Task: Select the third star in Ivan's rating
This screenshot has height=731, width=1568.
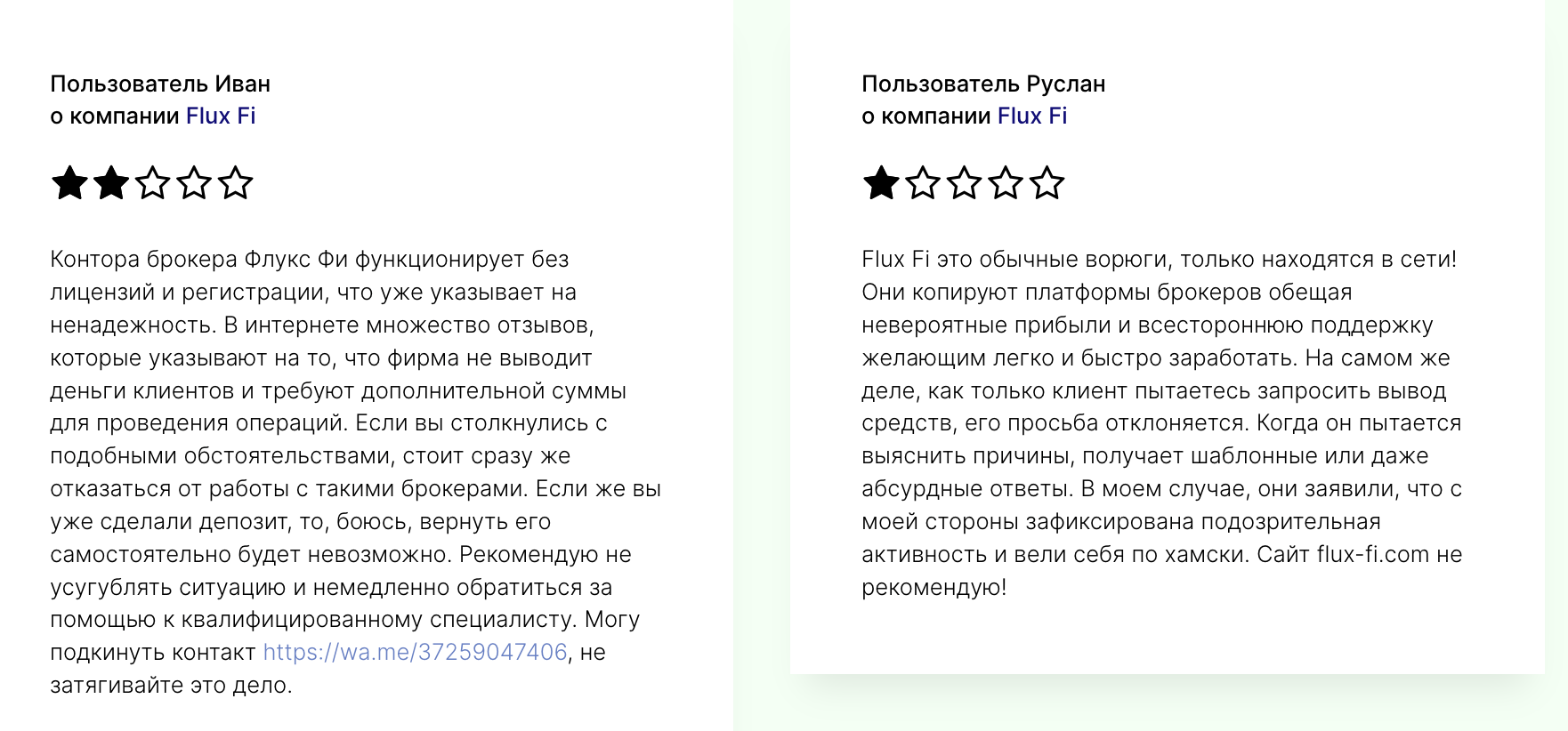Action: tap(152, 183)
